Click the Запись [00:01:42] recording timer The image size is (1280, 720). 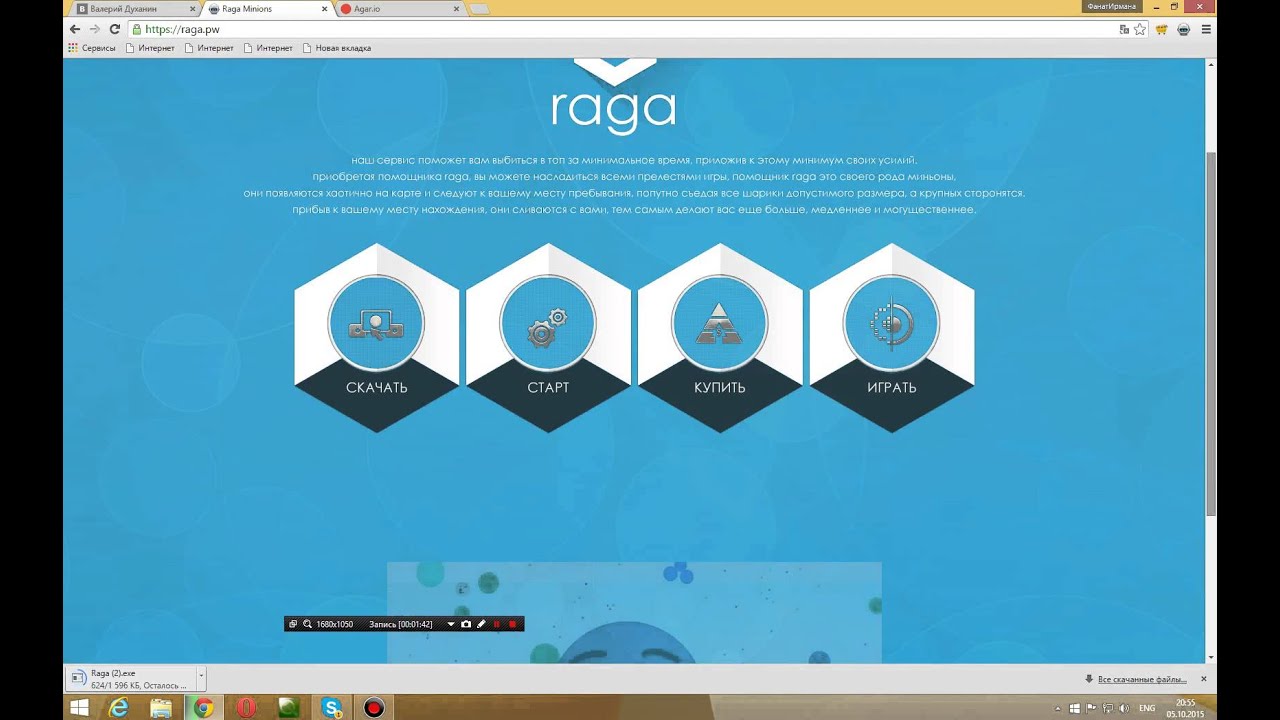point(401,624)
